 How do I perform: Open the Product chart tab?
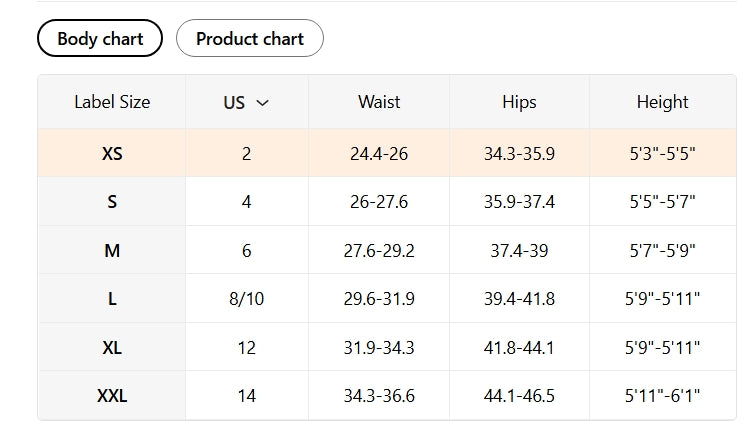(249, 39)
